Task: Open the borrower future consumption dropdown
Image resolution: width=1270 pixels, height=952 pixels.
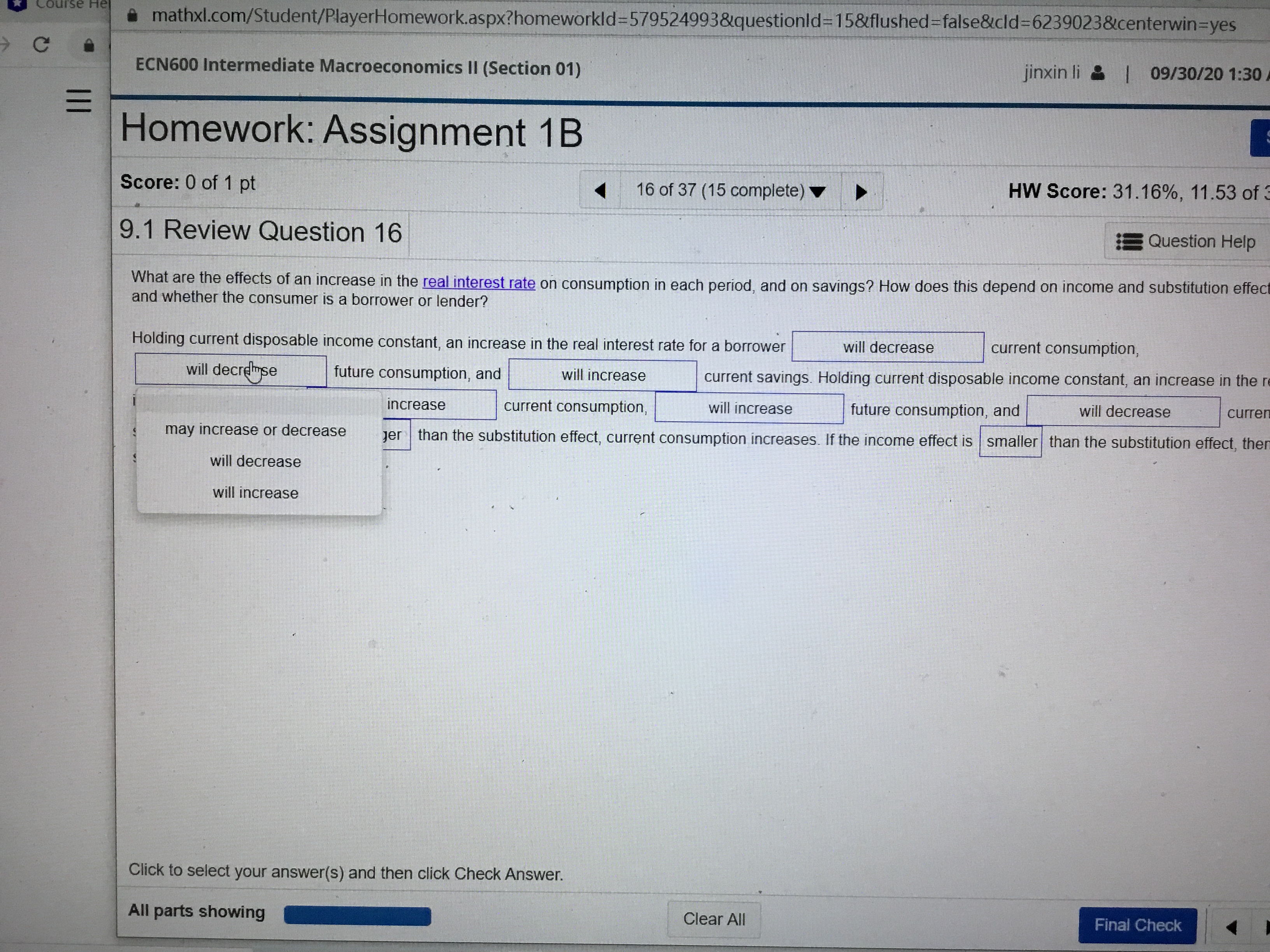Action: click(x=231, y=370)
